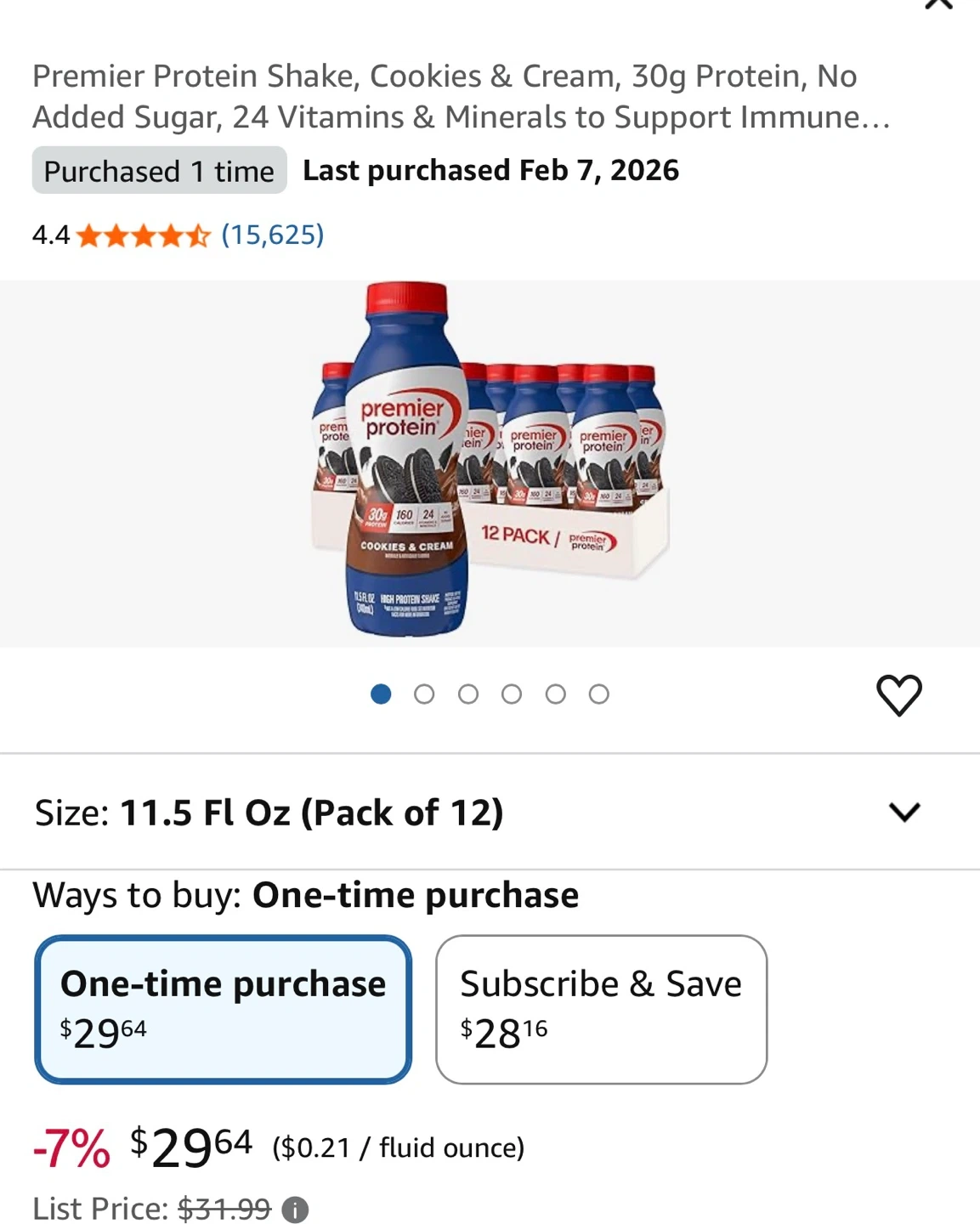Jump to last image carousel dot
This screenshot has height=1224, width=980.
[x=599, y=694]
